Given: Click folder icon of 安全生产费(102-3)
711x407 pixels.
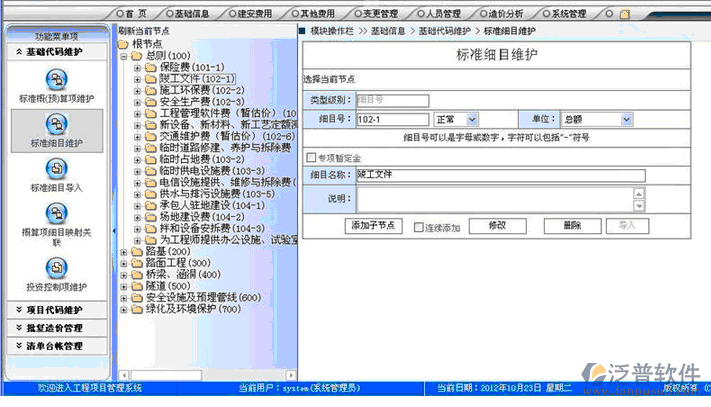Looking at the screenshot, I should 151,102.
